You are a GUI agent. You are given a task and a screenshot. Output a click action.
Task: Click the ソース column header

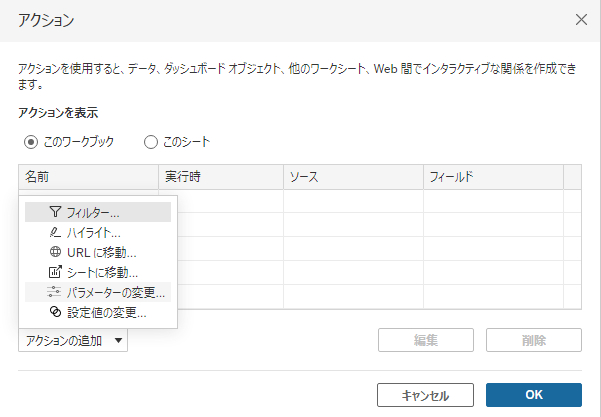point(352,177)
